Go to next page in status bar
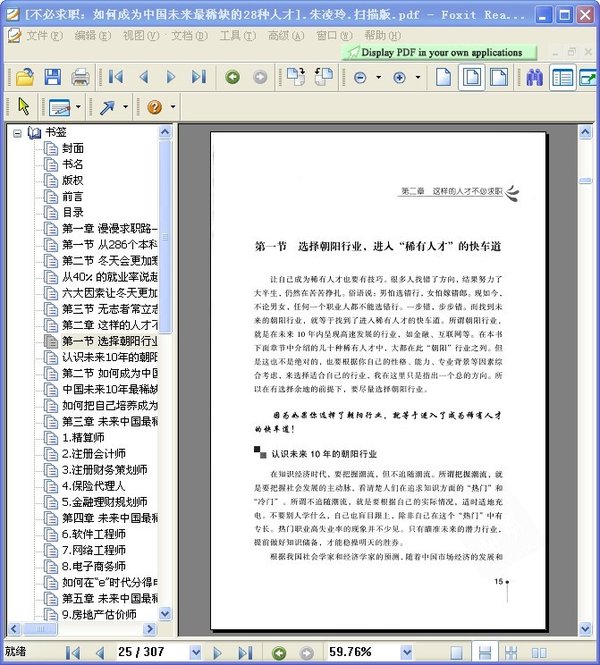This screenshot has height=665, width=600. [x=217, y=652]
